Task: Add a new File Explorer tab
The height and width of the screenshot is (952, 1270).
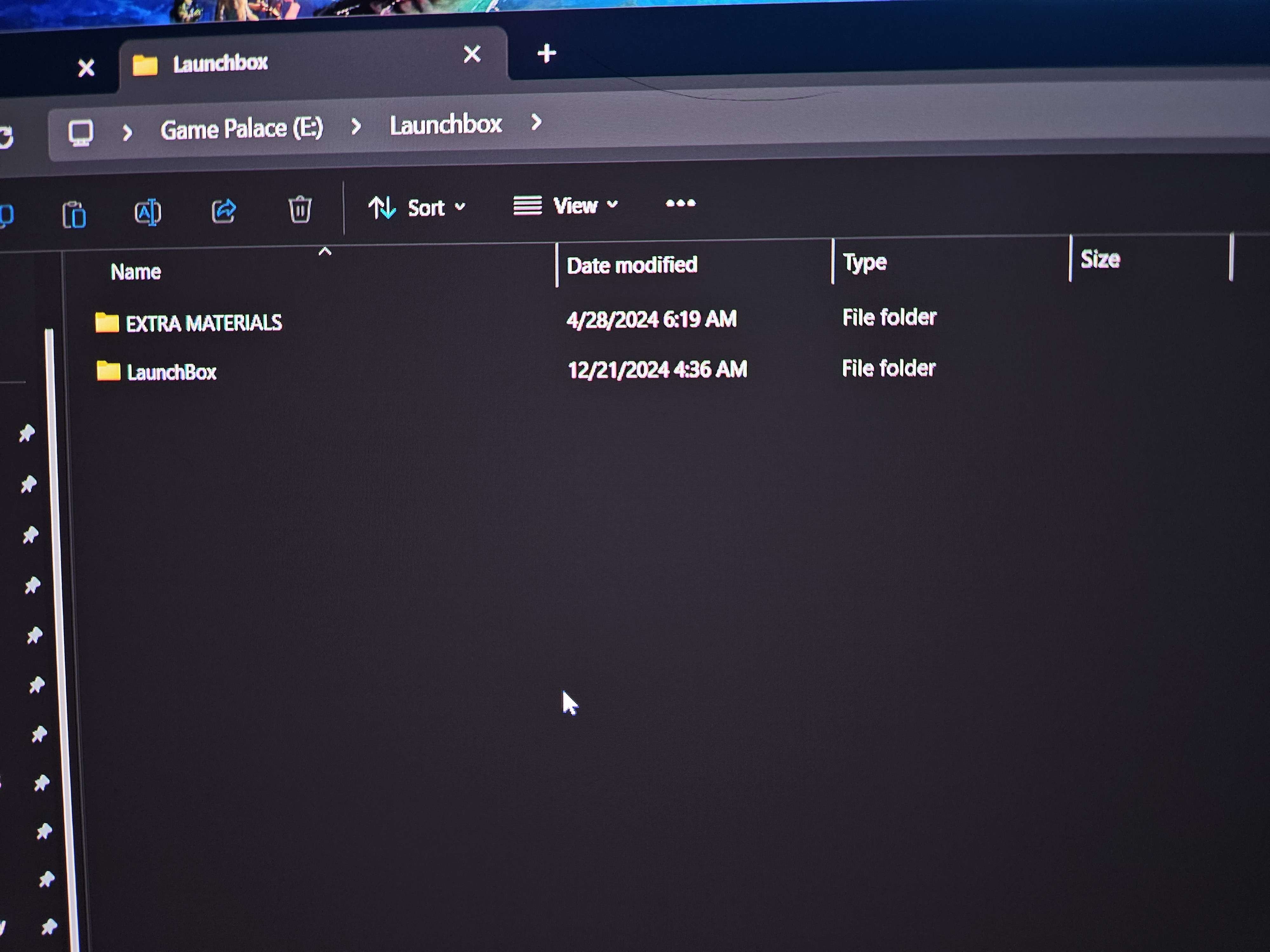Action: [x=547, y=53]
